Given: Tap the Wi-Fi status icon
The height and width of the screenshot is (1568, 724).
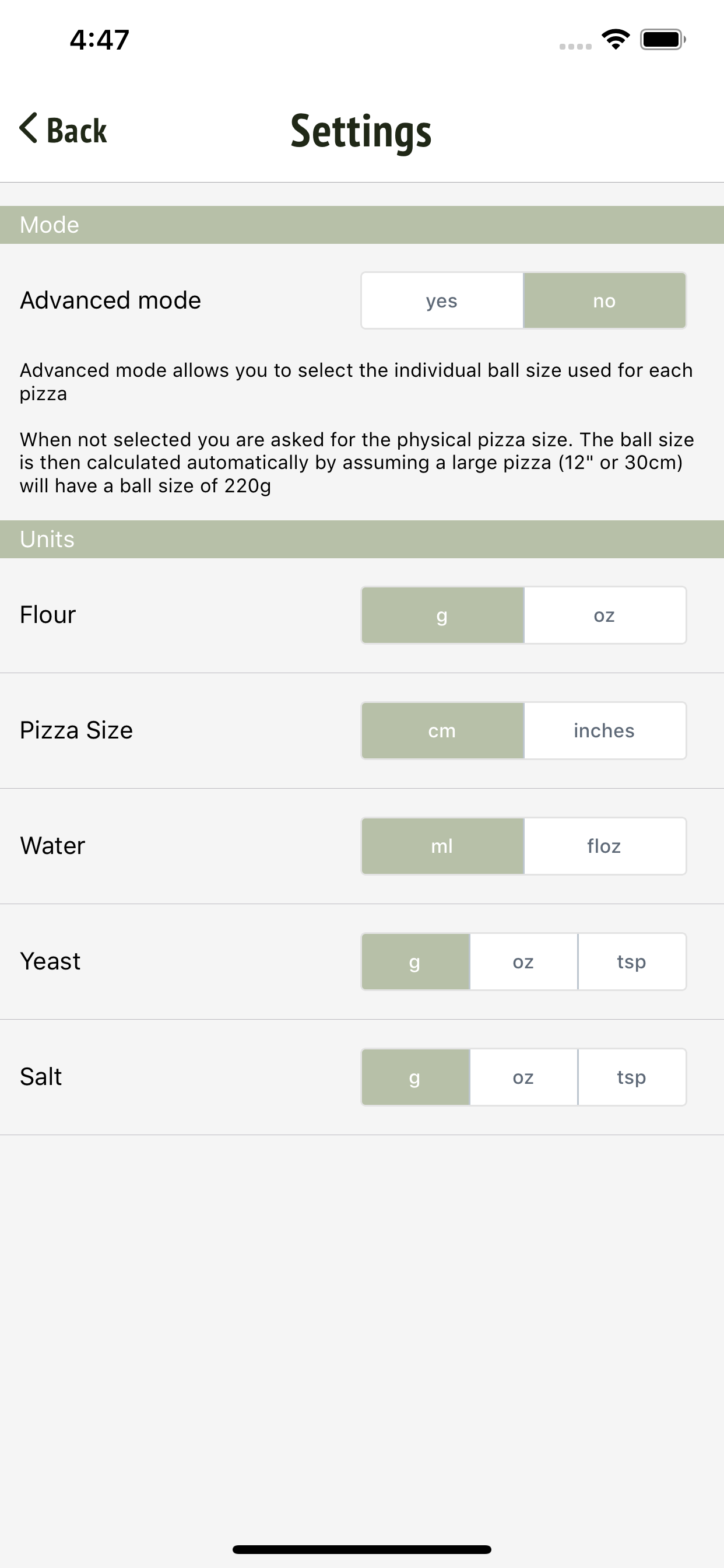Looking at the screenshot, I should pyautogui.click(x=615, y=40).
